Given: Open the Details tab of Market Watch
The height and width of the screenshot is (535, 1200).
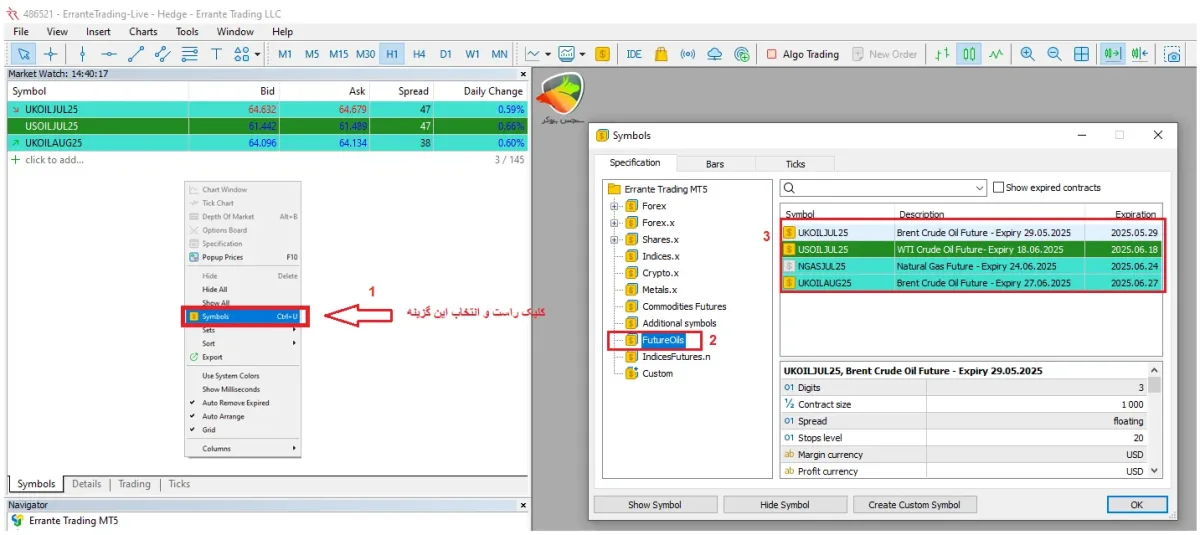Looking at the screenshot, I should pyautogui.click(x=86, y=484).
